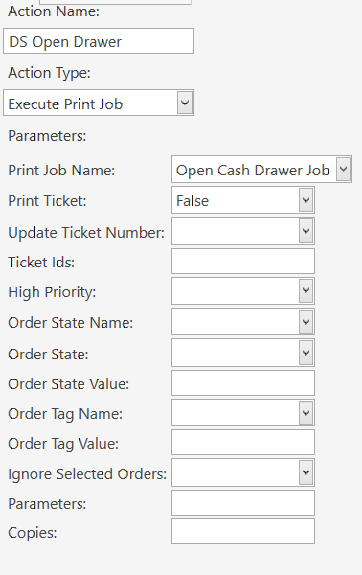The image size is (362, 575).
Task: Click the Open Cash Drawer Job value
Action: click(x=253, y=170)
